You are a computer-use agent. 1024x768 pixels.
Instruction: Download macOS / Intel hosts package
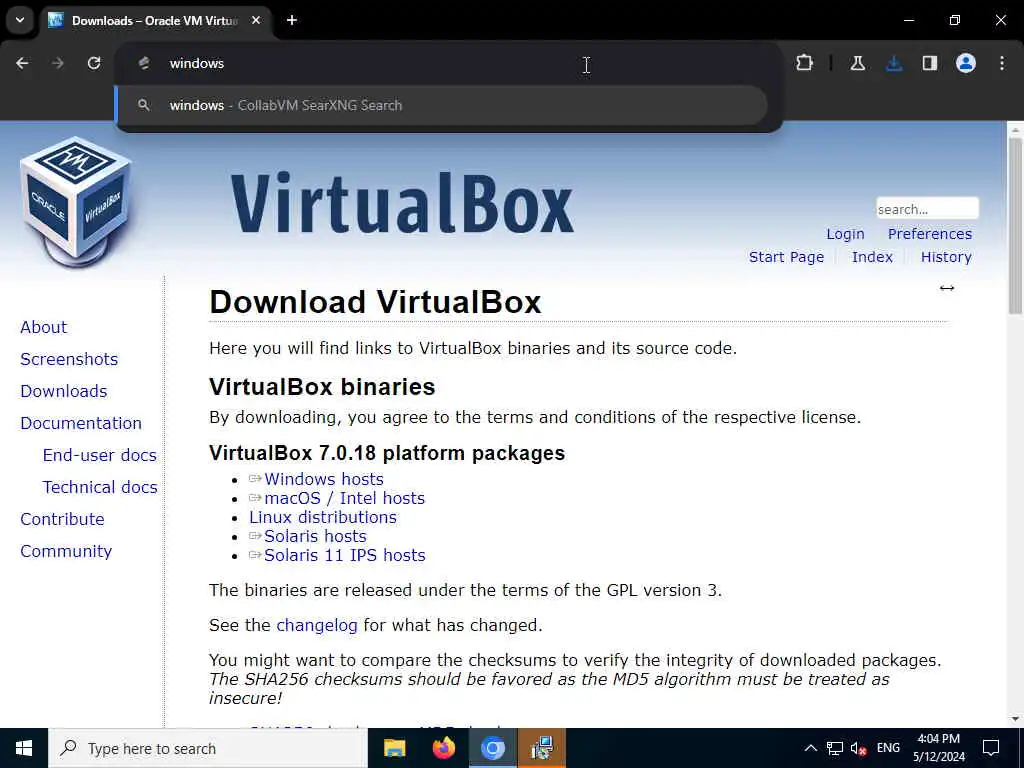(344, 498)
